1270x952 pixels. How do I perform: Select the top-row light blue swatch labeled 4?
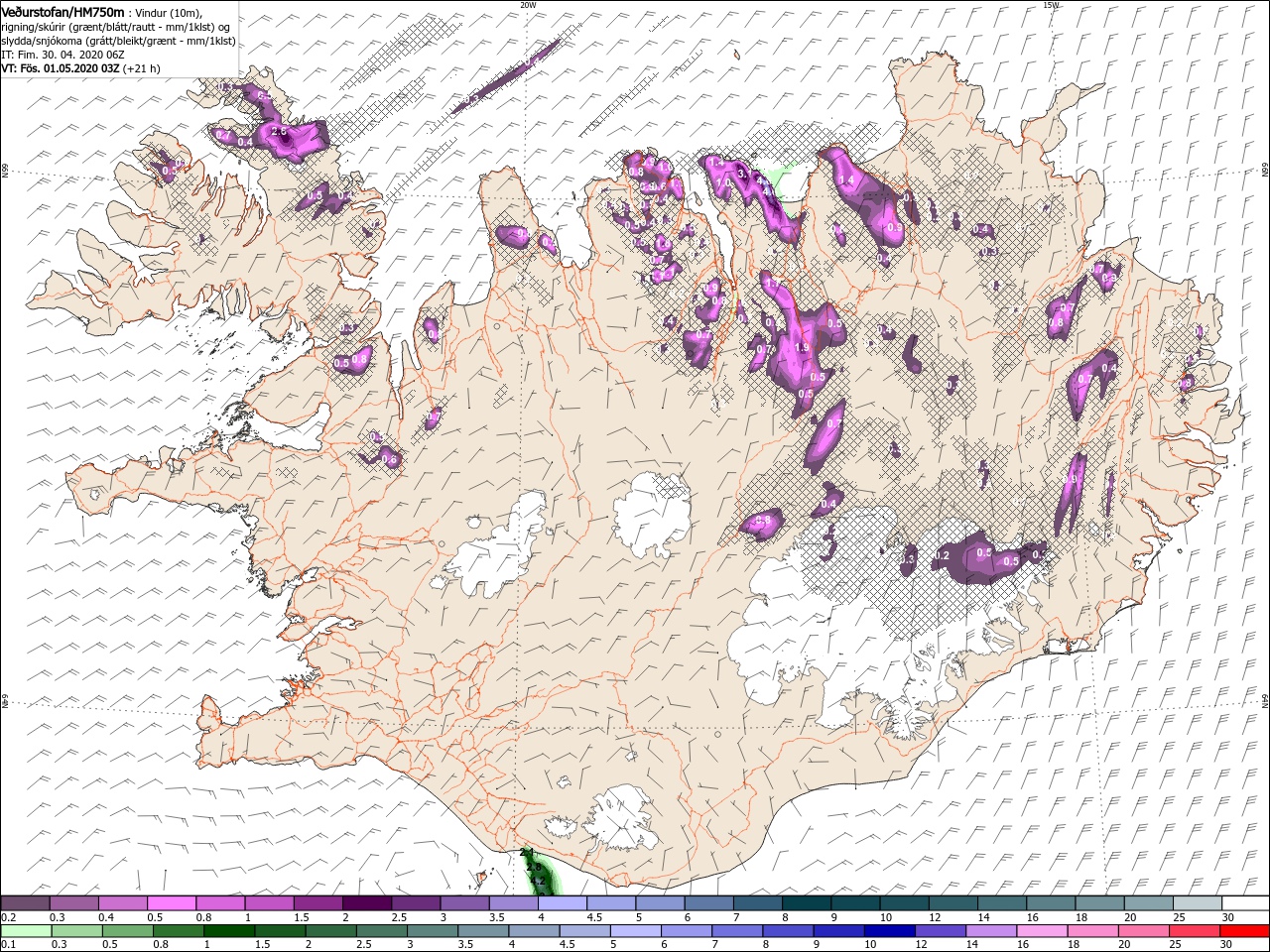click(563, 903)
